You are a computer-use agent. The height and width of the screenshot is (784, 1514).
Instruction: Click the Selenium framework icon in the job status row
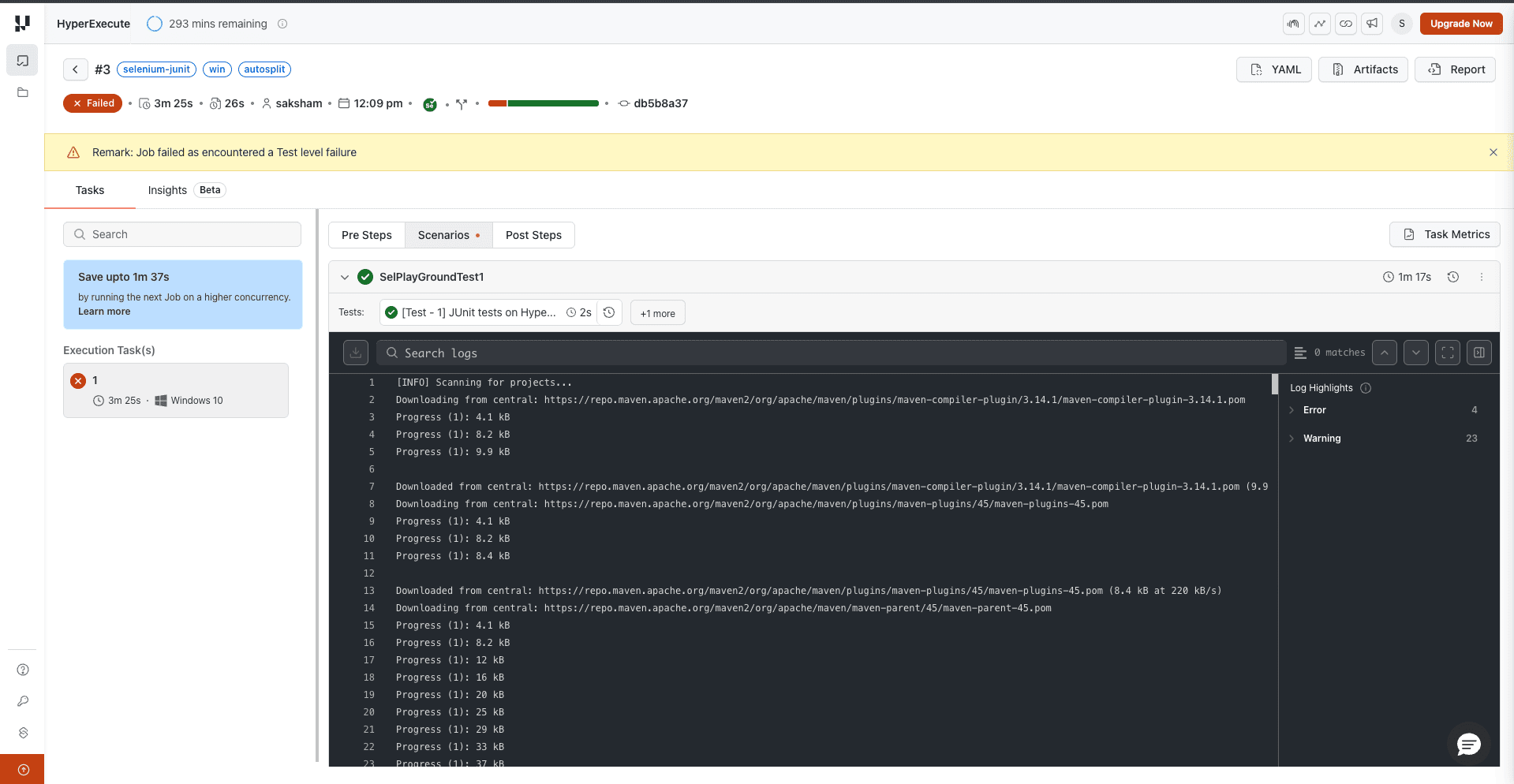(x=430, y=104)
